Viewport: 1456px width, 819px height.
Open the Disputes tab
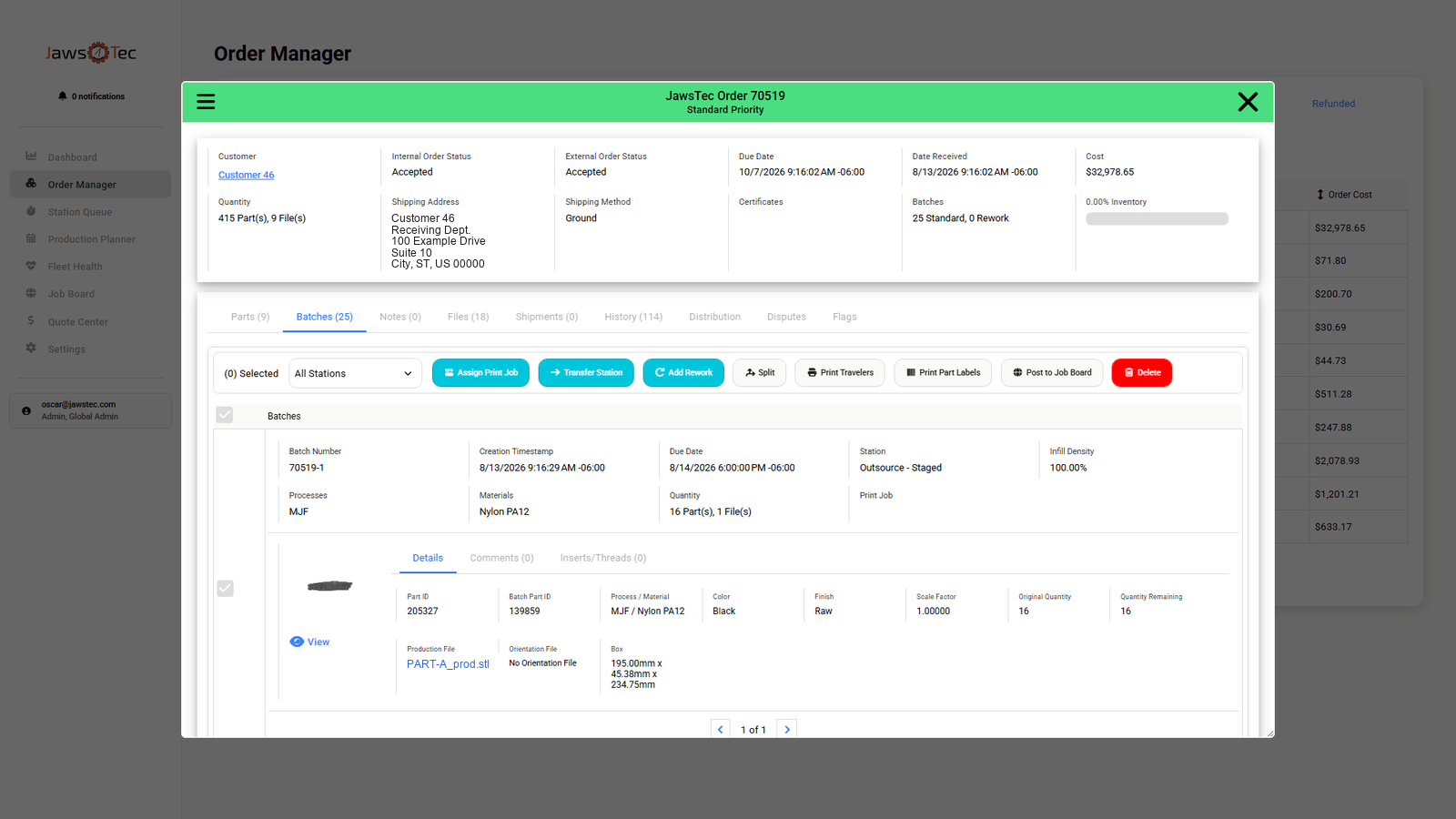(786, 317)
